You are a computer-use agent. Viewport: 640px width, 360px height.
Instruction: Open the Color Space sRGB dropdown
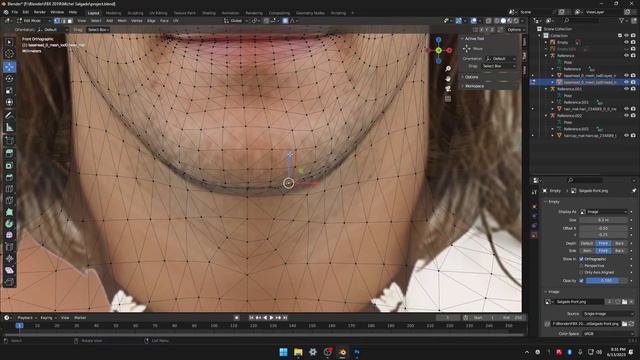pos(607,333)
